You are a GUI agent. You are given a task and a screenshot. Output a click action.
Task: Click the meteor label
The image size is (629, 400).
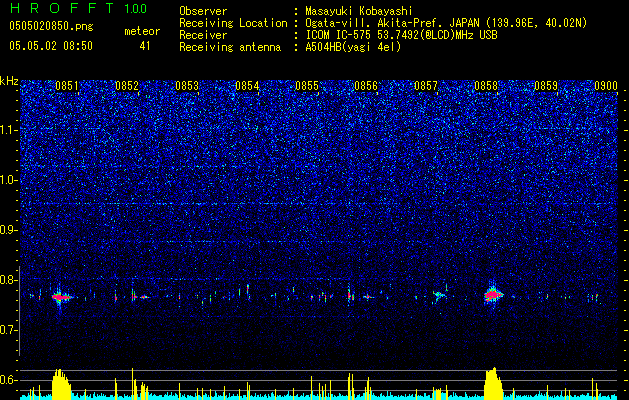[x=142, y=31]
